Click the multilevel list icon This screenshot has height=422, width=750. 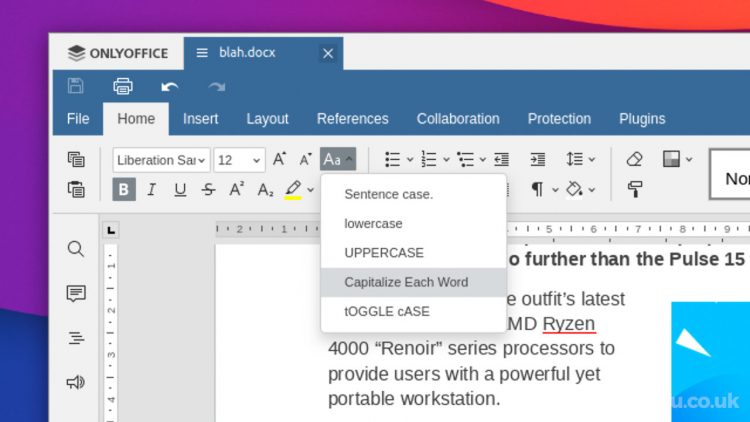465,159
